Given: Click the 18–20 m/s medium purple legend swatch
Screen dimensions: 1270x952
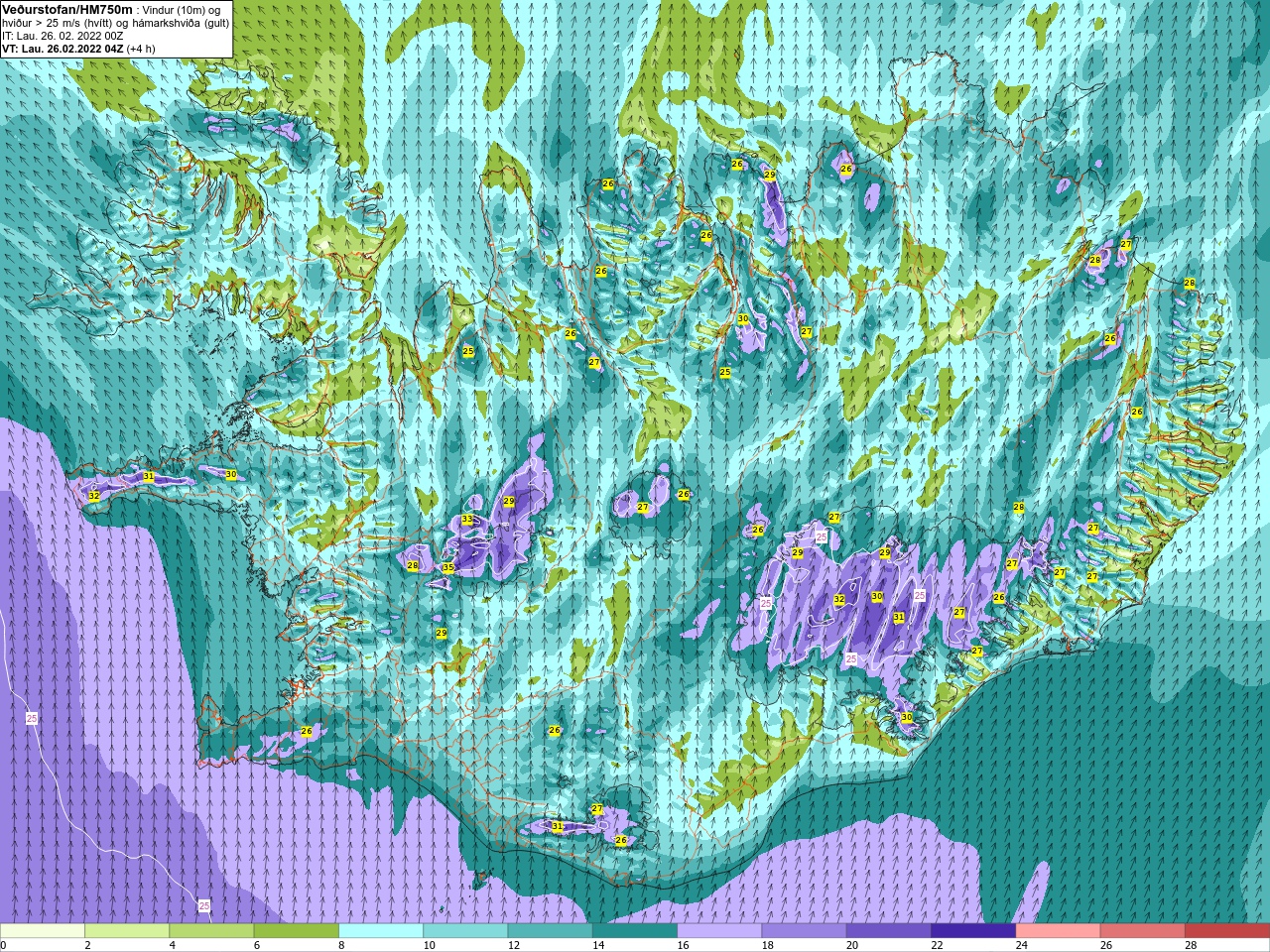Looking at the screenshot, I should [804, 931].
